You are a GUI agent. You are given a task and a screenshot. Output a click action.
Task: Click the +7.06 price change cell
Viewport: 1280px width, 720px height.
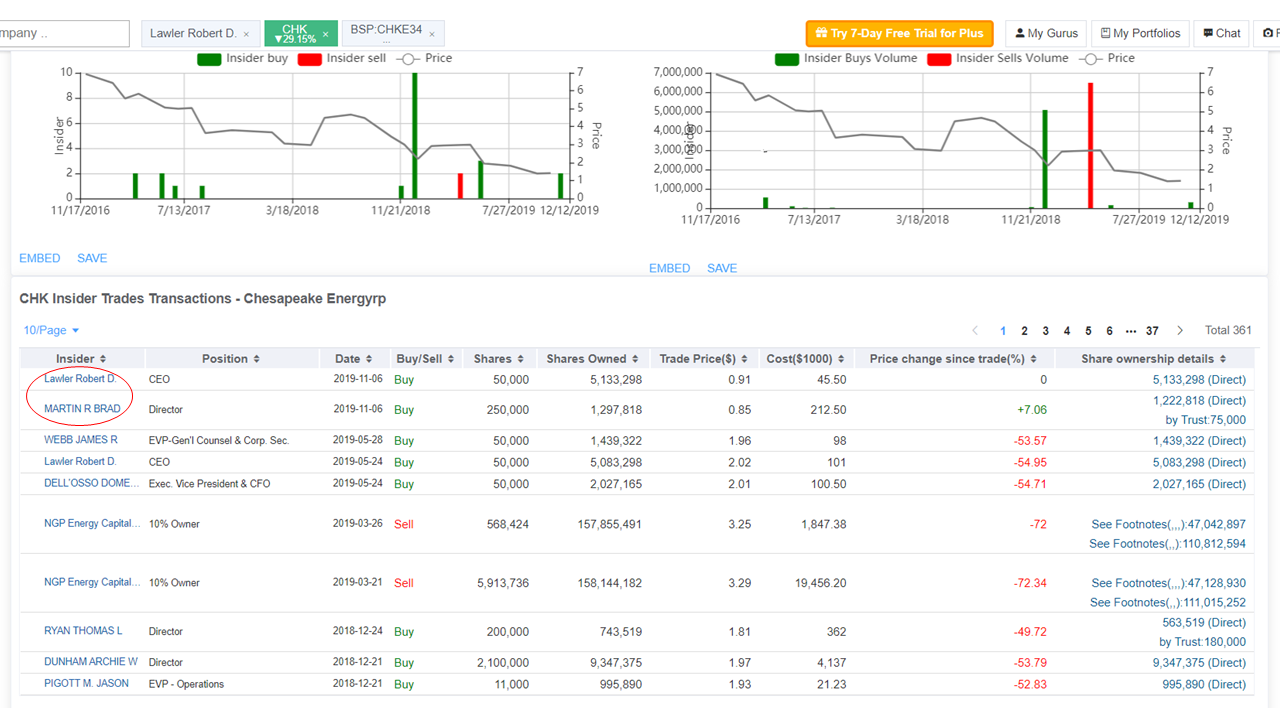(1032, 410)
